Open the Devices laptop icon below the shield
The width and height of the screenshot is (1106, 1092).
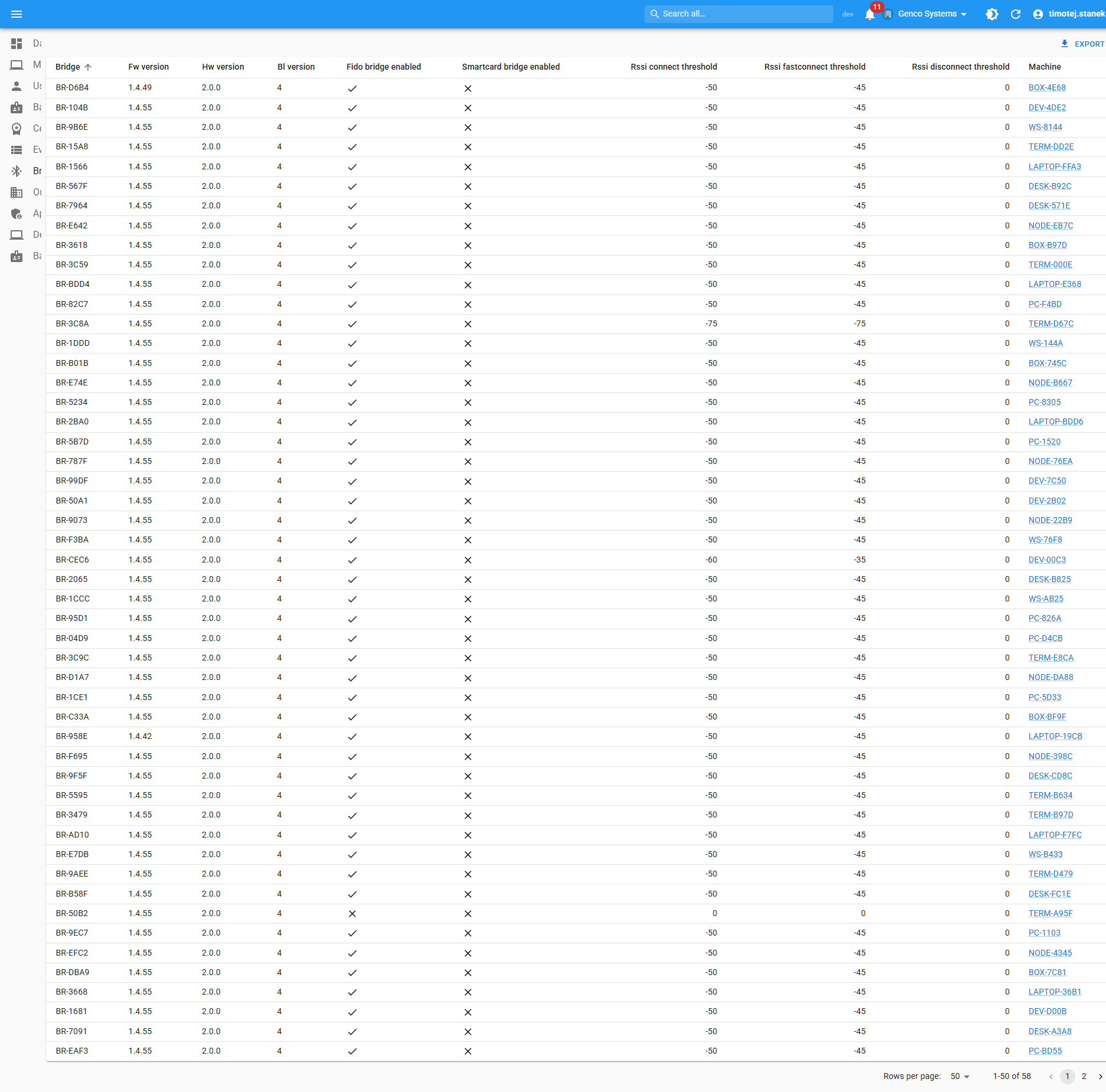pyautogui.click(x=17, y=235)
